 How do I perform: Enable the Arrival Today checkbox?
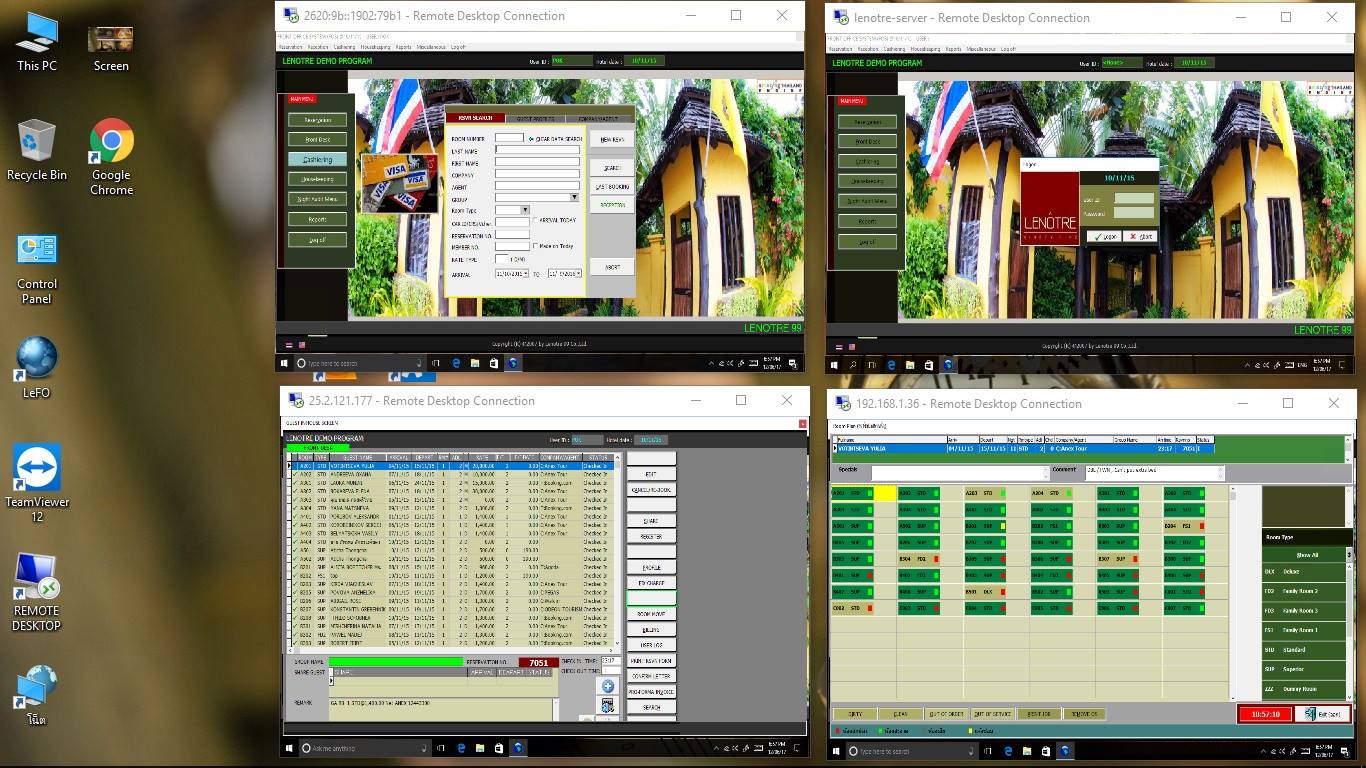tap(535, 220)
